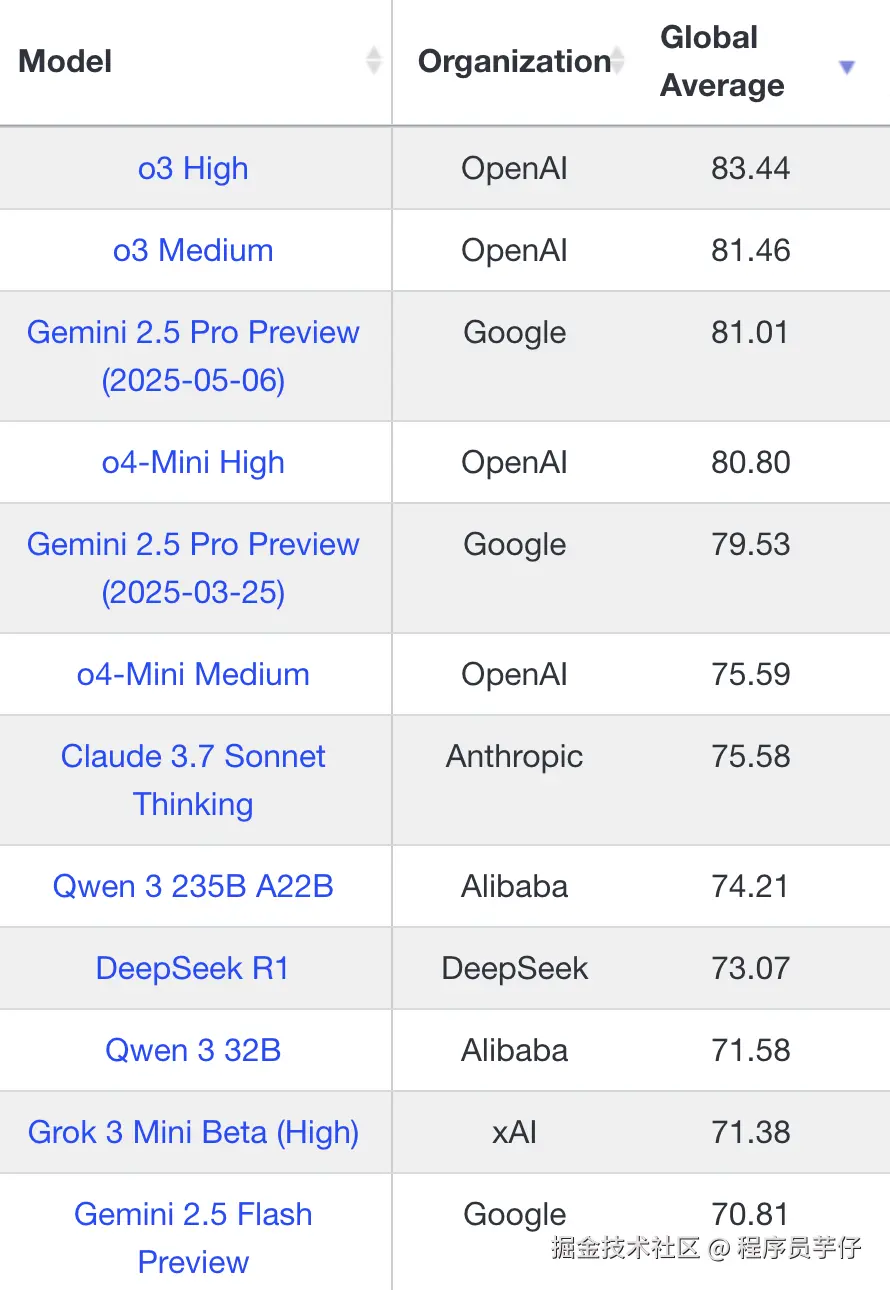Open Gemini 2.5 Pro Preview (2025-05-06) link
This screenshot has height=1290, width=890.
click(193, 356)
